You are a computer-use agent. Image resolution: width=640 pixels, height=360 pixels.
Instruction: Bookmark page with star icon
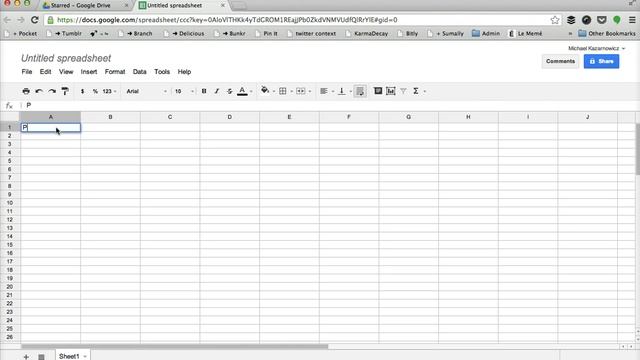click(x=555, y=20)
